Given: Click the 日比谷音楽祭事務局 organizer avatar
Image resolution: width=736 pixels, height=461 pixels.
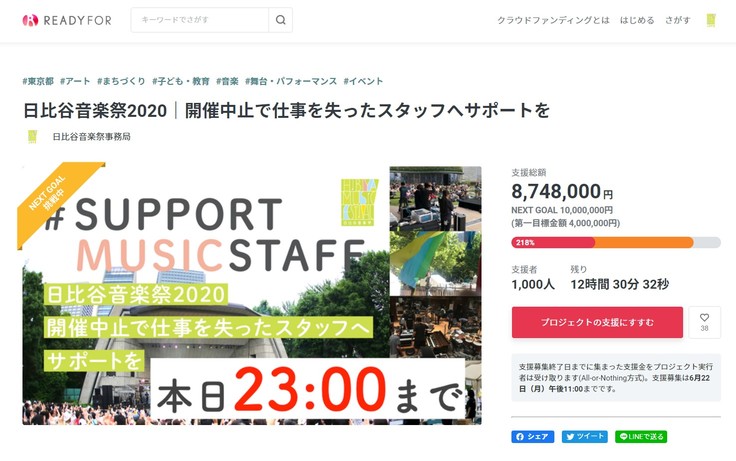Looking at the screenshot, I should tap(32, 137).
